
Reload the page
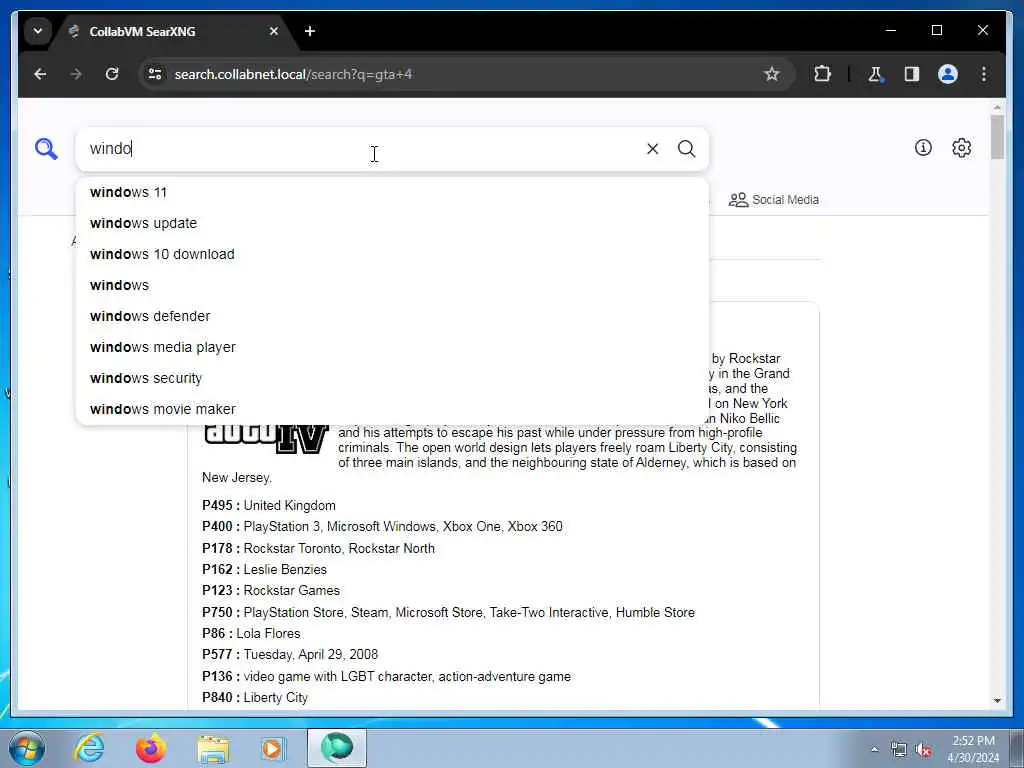tap(112, 74)
